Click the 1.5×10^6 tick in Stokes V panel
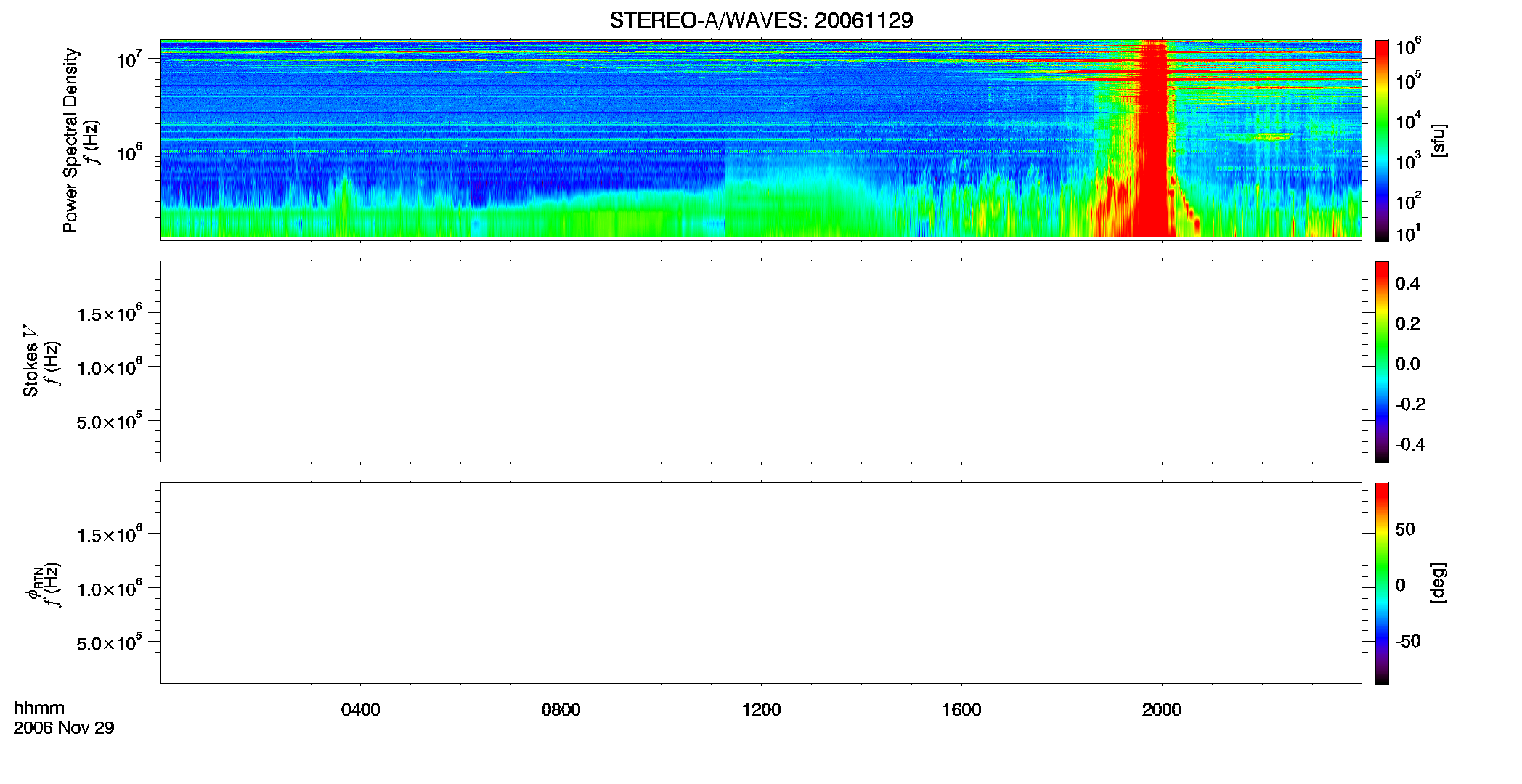 [x=110, y=314]
